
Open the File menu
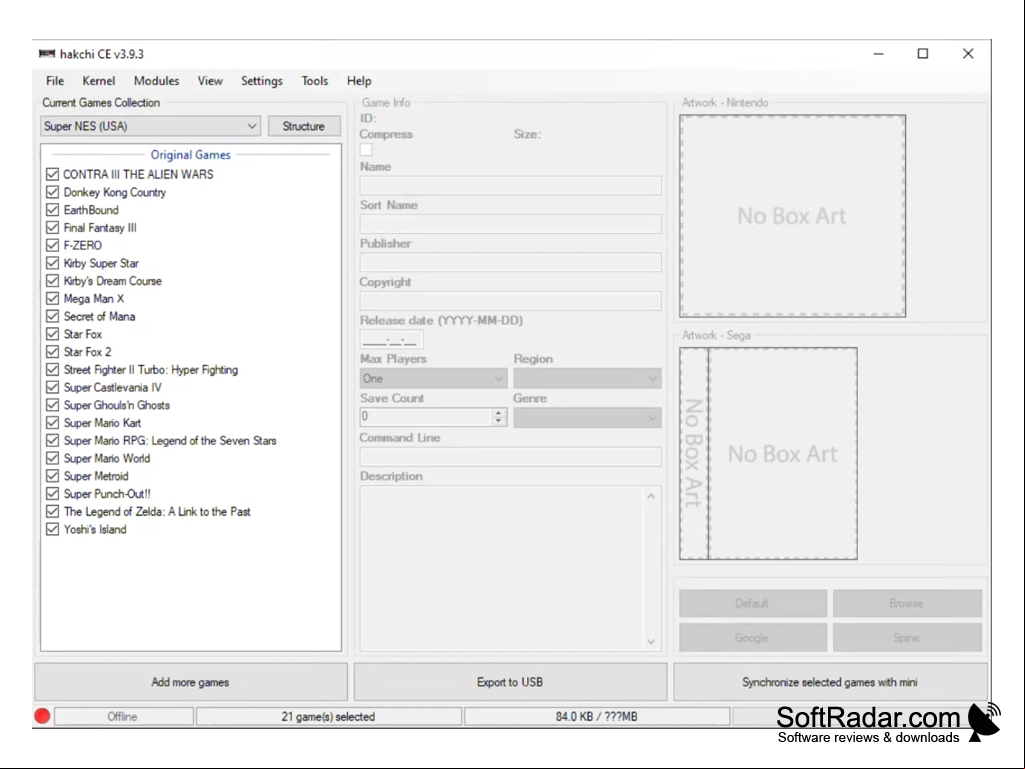tap(55, 81)
